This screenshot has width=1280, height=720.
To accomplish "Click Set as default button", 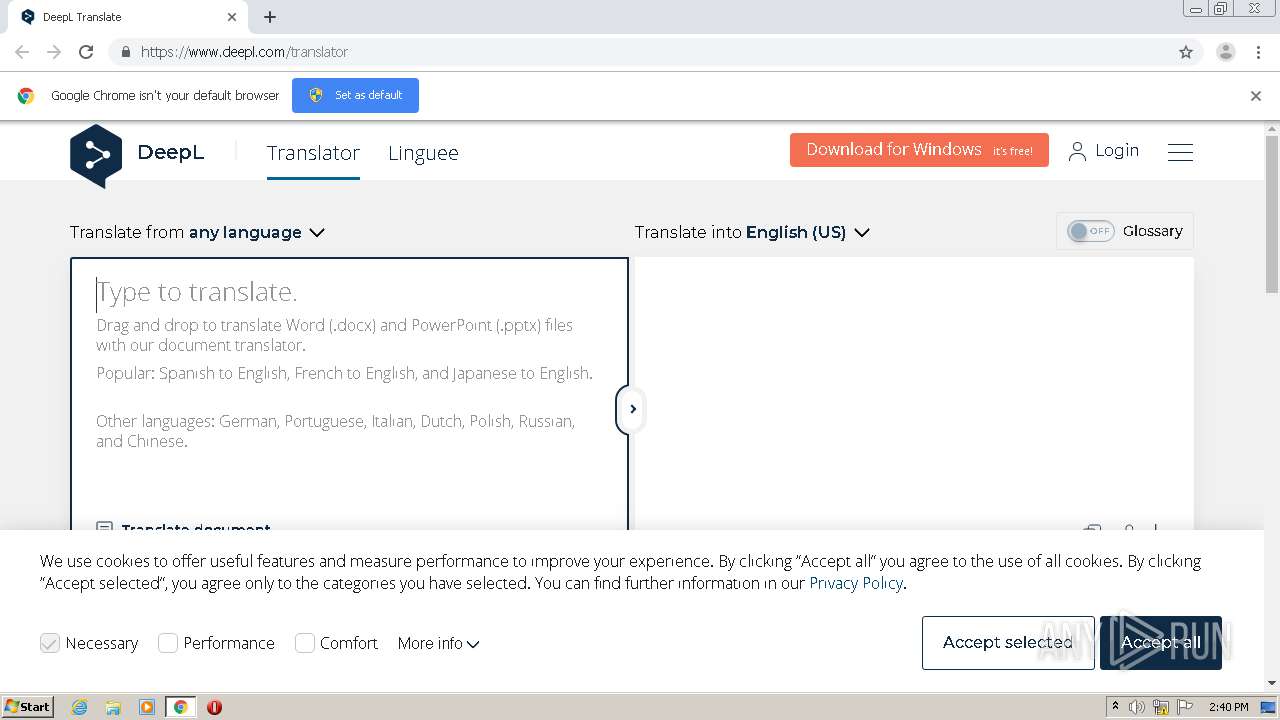I will tap(355, 95).
